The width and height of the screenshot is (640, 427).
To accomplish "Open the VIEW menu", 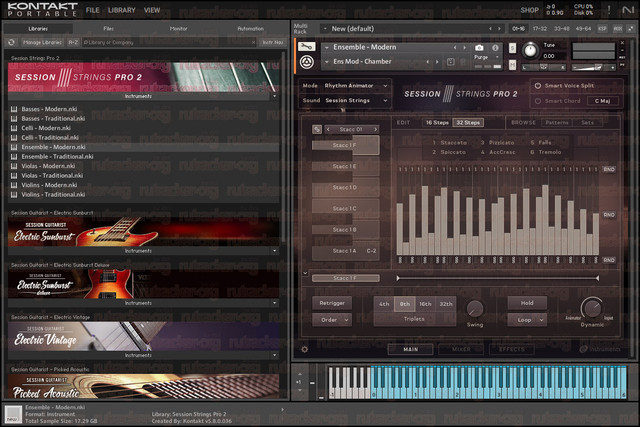I will tap(152, 10).
